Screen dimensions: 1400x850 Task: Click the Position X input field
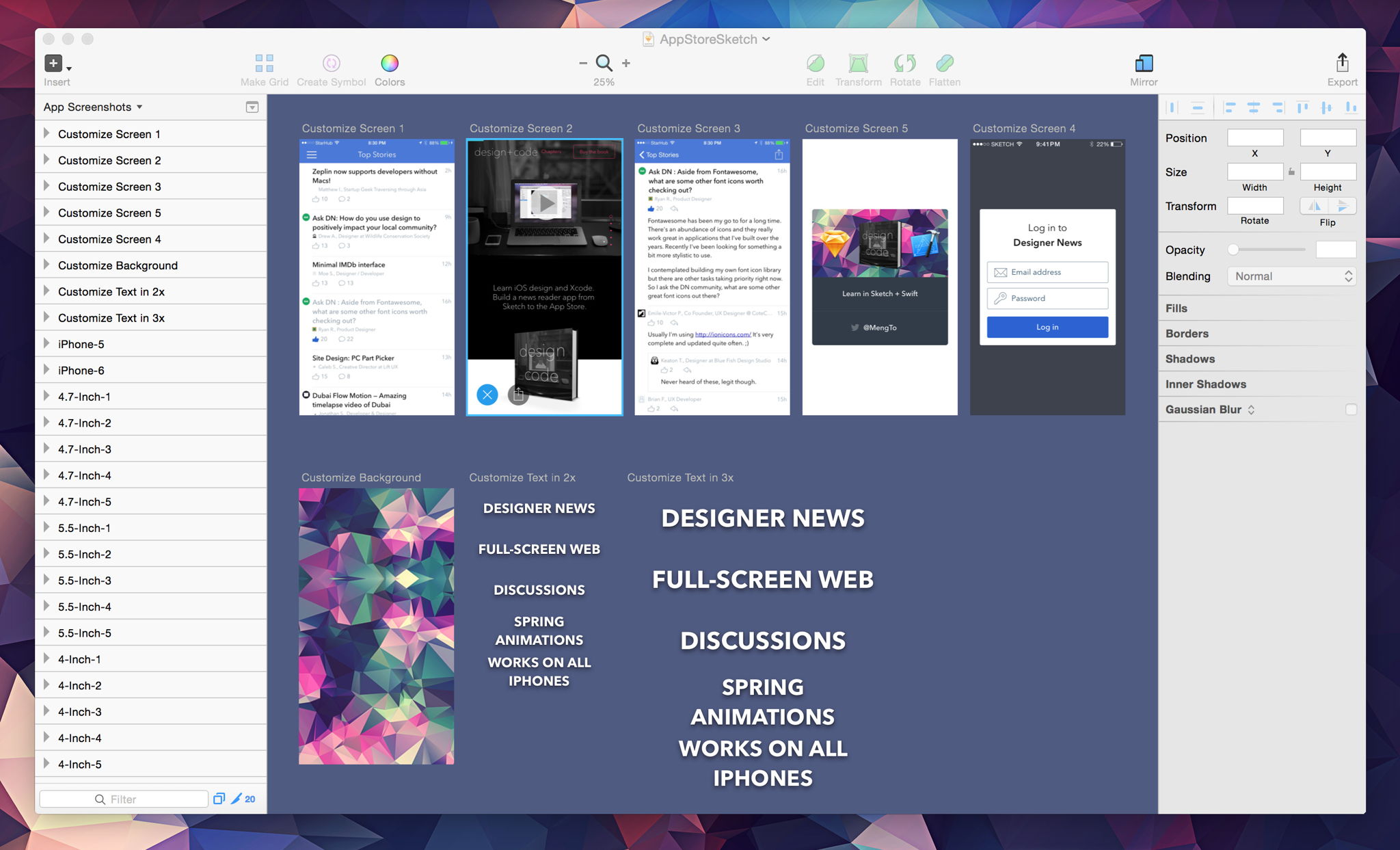(1255, 137)
